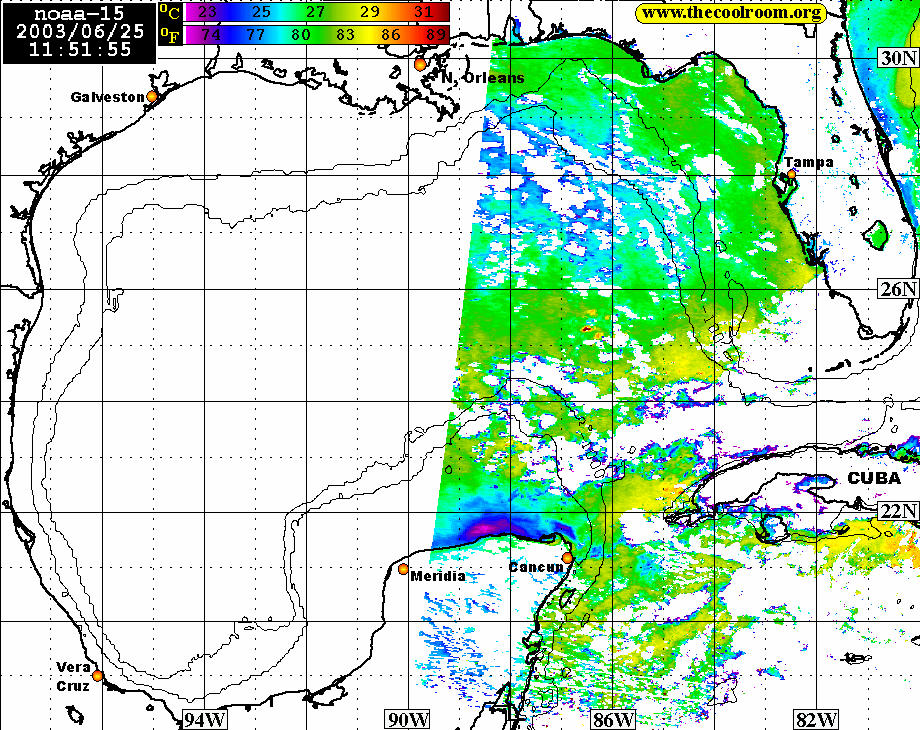The image size is (920, 730).
Task: Click the Celsius temperature color scale bar
Action: [317, 12]
